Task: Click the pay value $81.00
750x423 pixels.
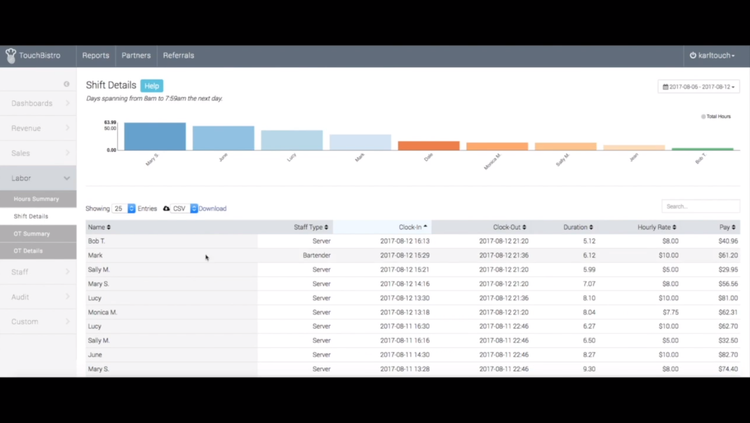Action: pos(728,298)
